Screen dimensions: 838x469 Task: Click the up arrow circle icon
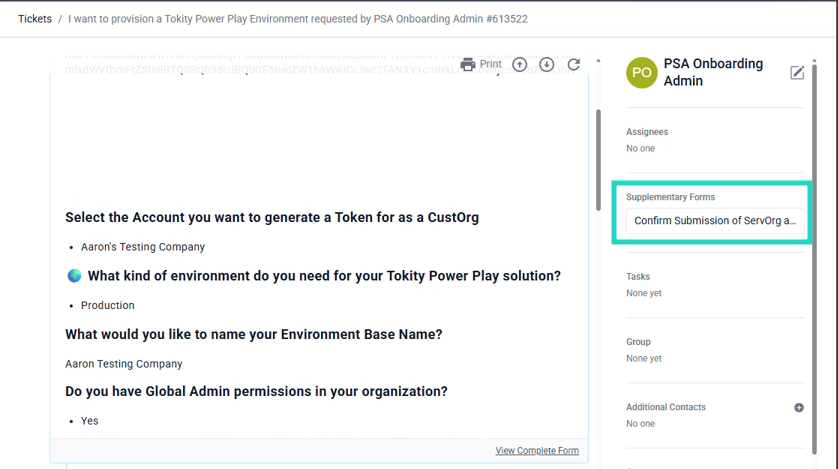pyautogui.click(x=520, y=65)
